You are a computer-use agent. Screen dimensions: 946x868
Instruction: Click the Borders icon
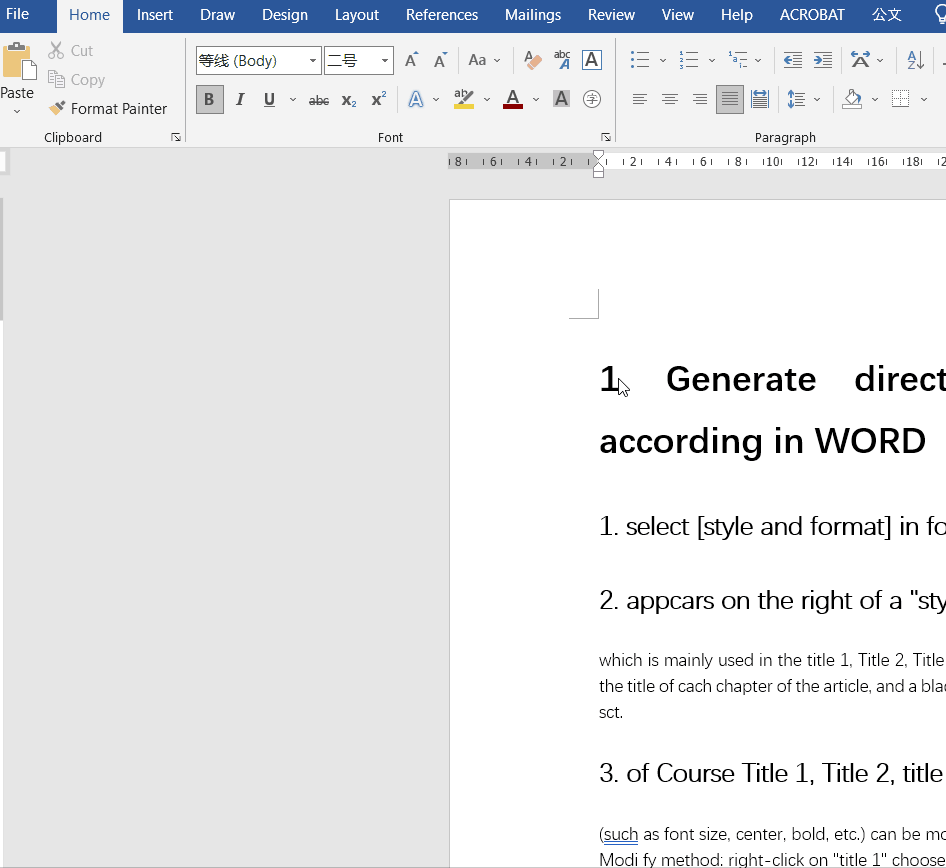[x=900, y=100]
